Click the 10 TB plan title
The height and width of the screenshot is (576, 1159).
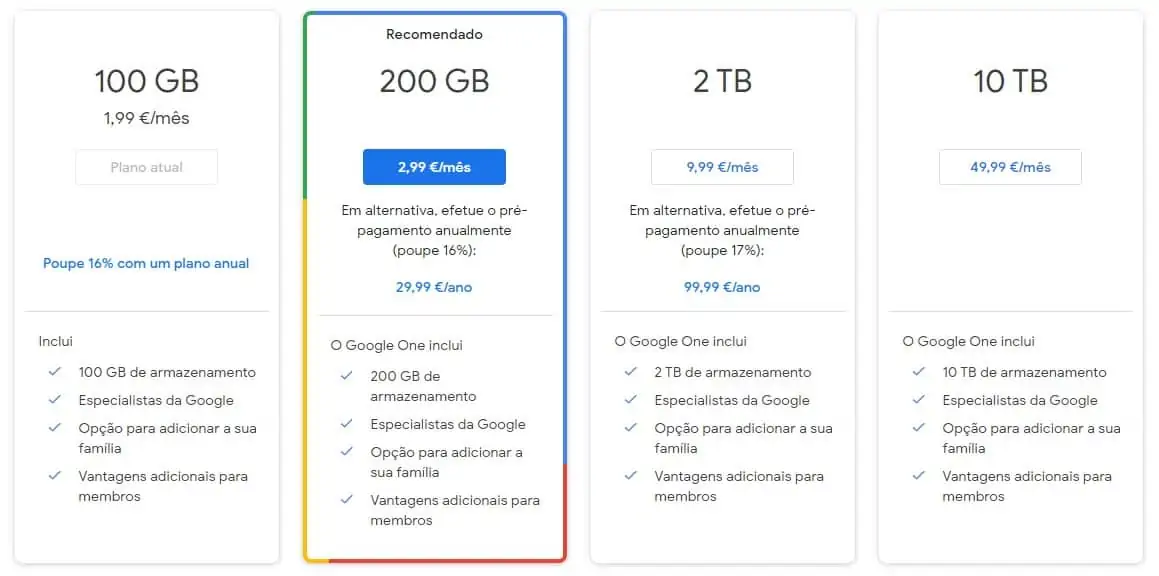point(1010,81)
